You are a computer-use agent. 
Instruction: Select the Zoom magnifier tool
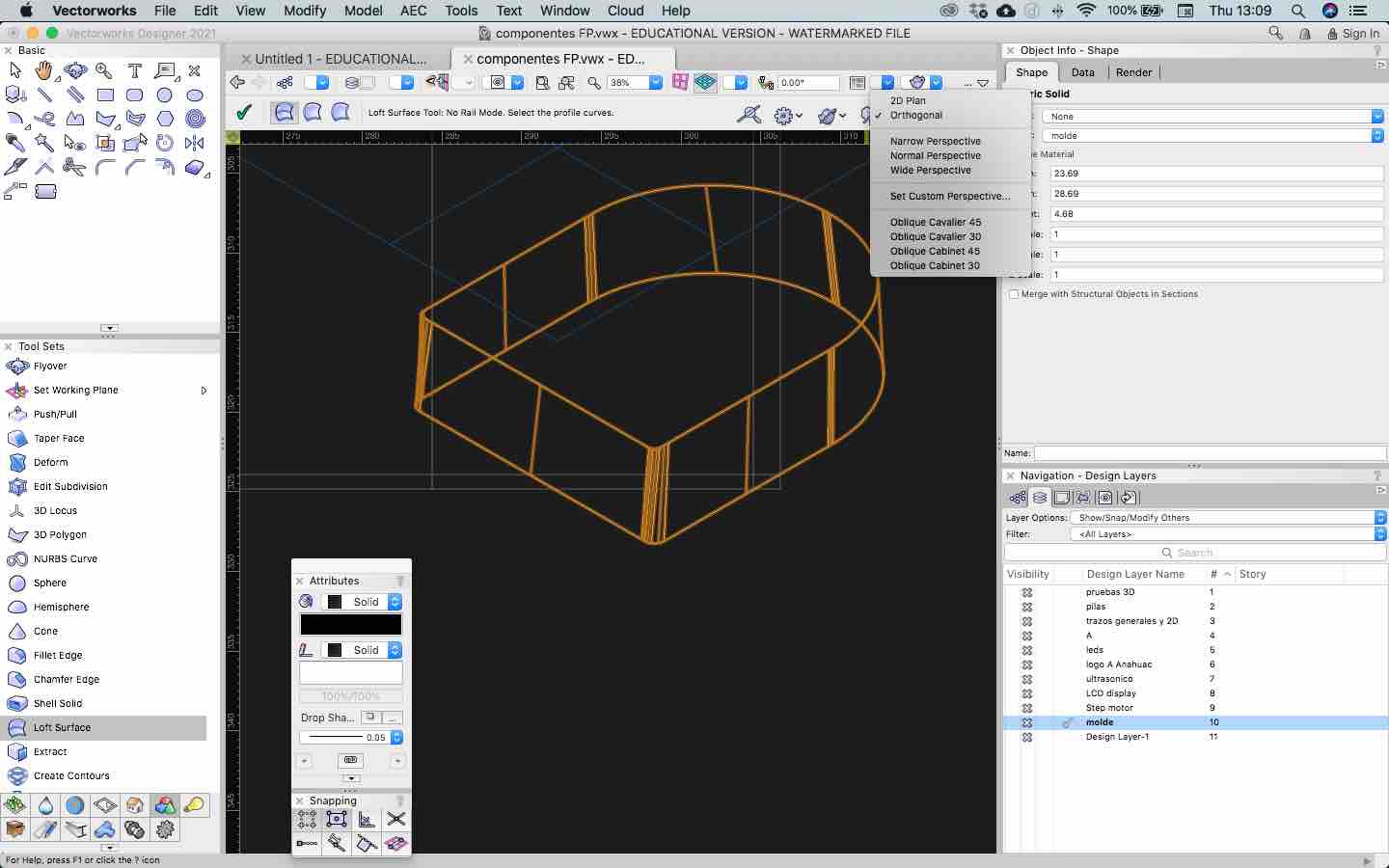coord(104,70)
